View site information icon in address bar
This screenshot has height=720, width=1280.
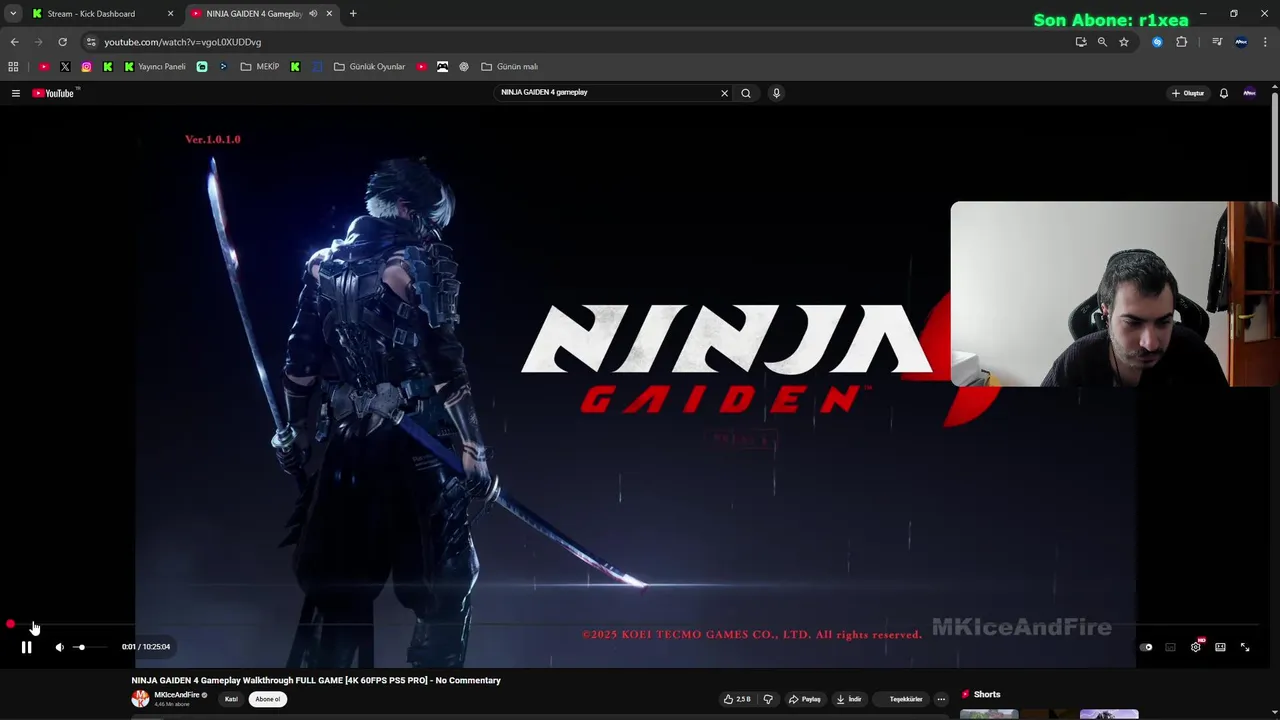(x=91, y=42)
